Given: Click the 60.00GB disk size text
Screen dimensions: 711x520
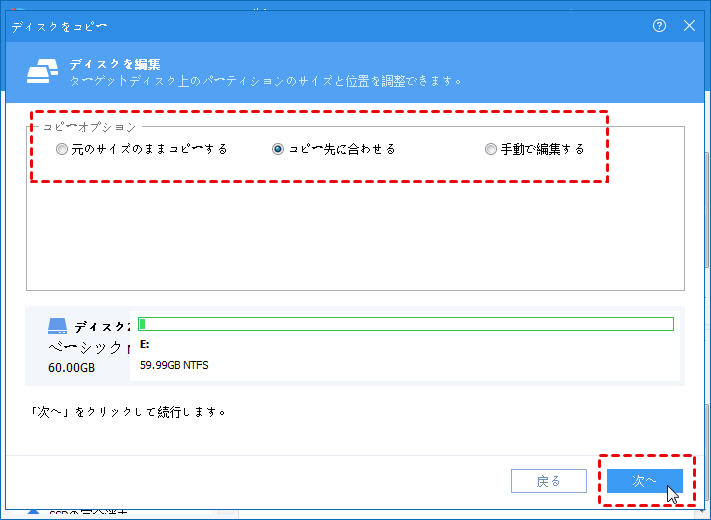Looking at the screenshot, I should [x=72, y=368].
